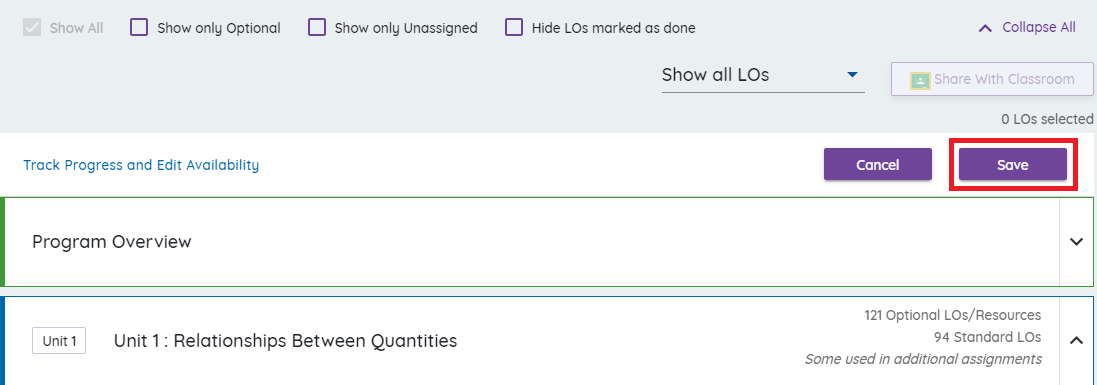Click the dropdown arrow beside Show all LOs

point(852,74)
